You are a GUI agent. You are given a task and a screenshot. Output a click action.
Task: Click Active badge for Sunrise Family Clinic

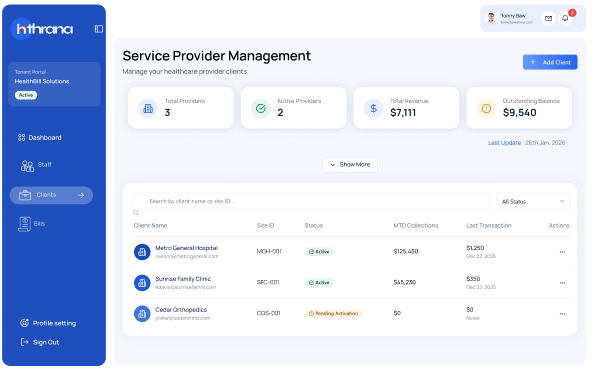pyautogui.click(x=319, y=283)
